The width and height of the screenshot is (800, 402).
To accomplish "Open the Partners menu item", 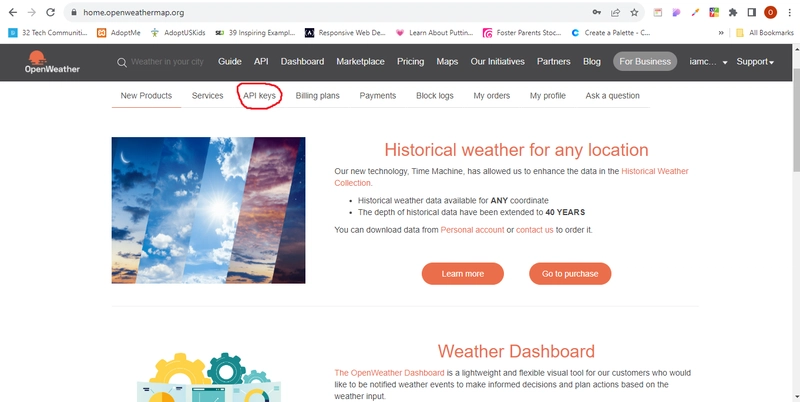I will coord(554,62).
